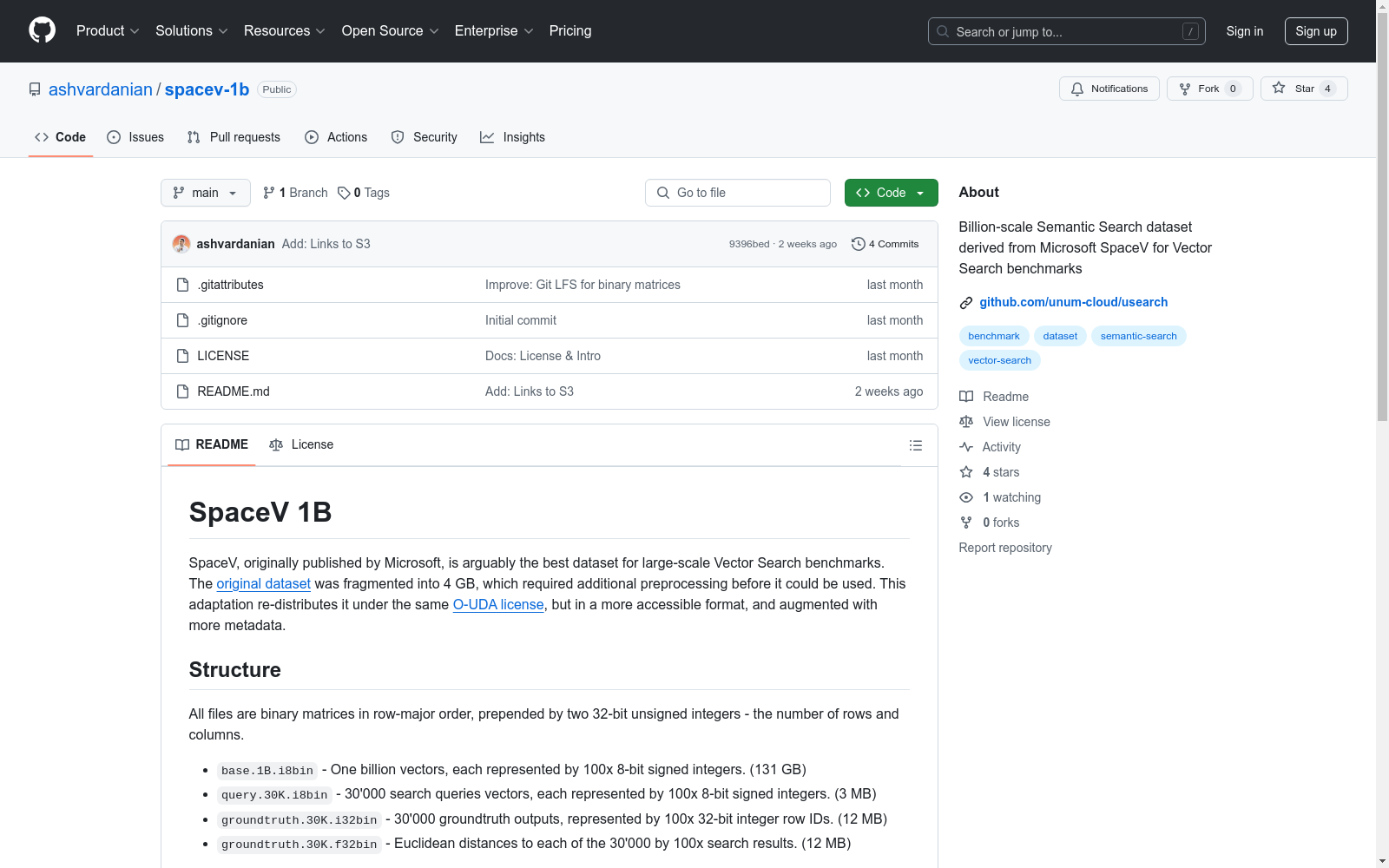
Task: Open the 'Initial commit' commit message
Action: (521, 320)
